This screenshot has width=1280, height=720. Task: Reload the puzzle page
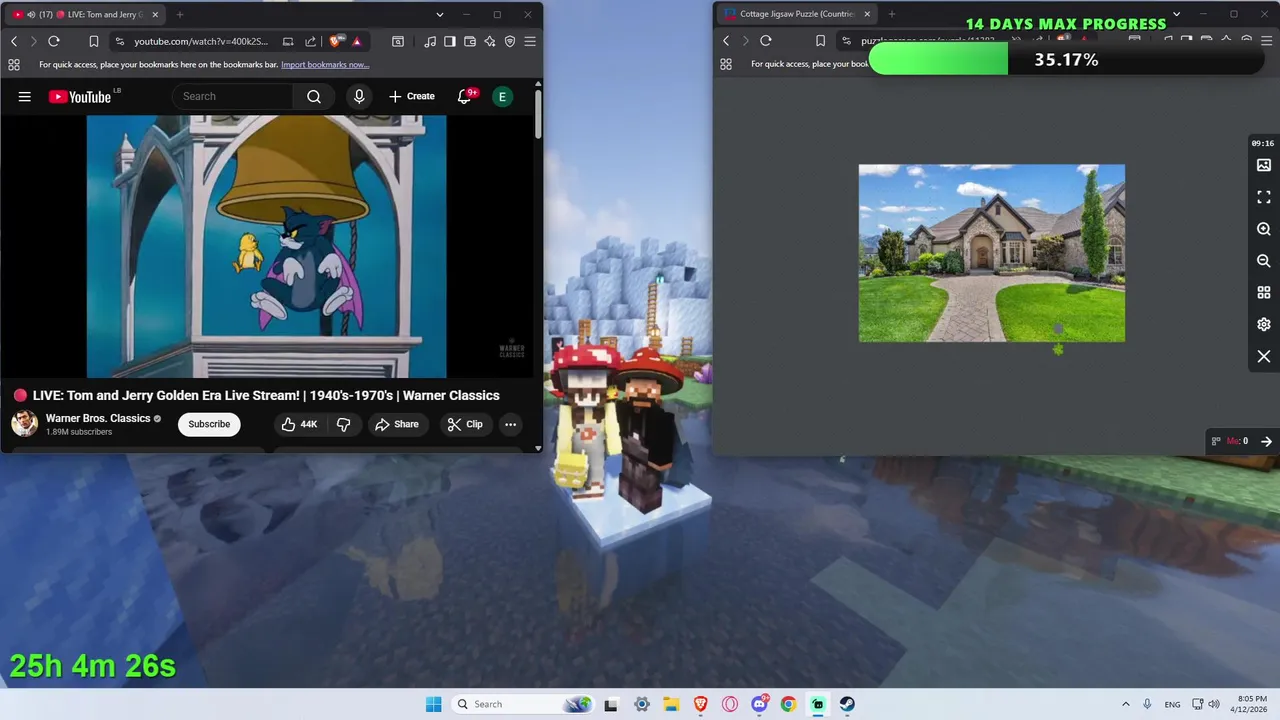[x=766, y=41]
